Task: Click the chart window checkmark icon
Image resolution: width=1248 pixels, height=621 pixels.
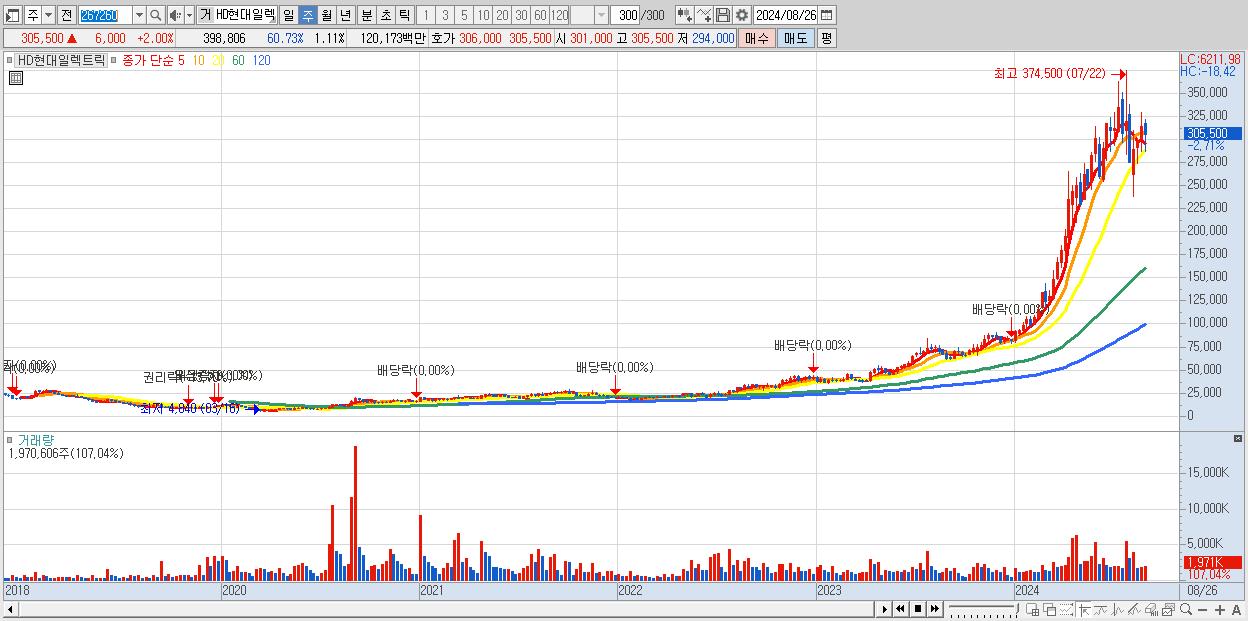Action: pos(1168,610)
